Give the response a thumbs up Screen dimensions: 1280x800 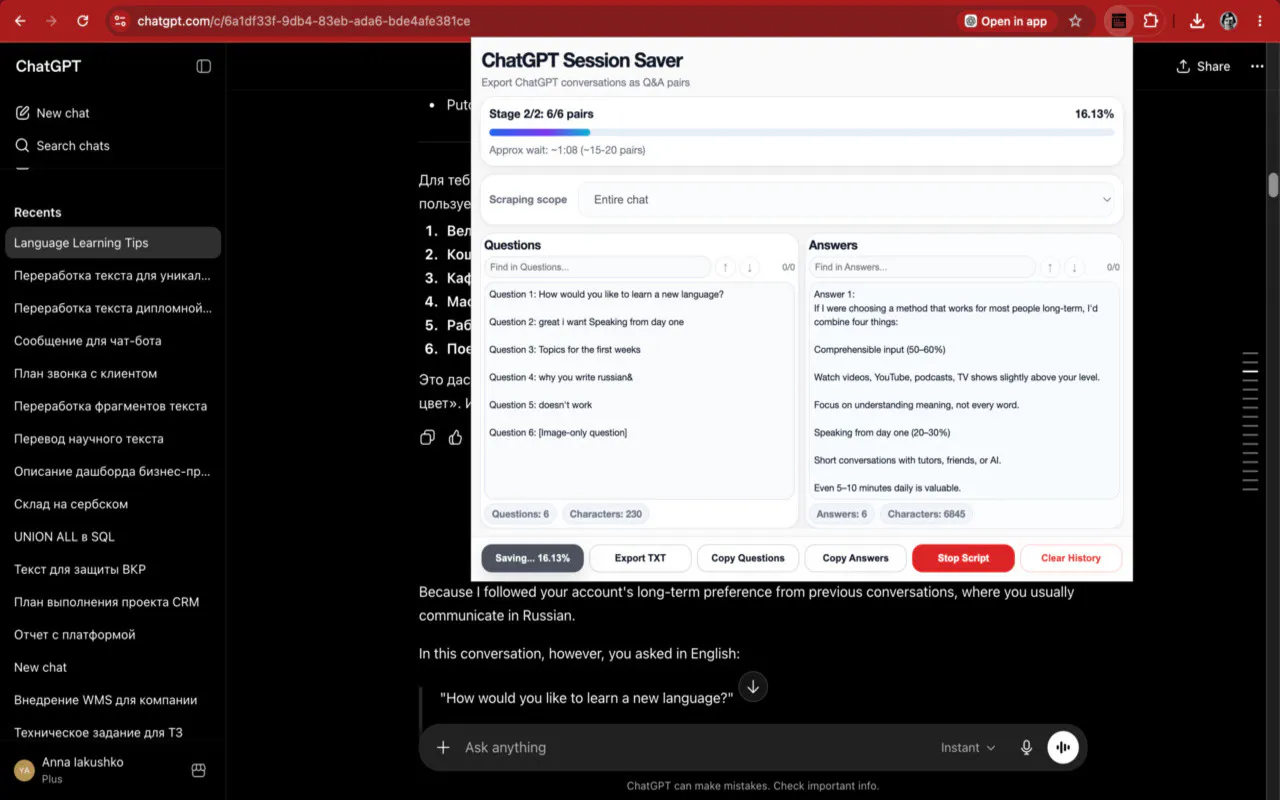pyautogui.click(x=456, y=437)
